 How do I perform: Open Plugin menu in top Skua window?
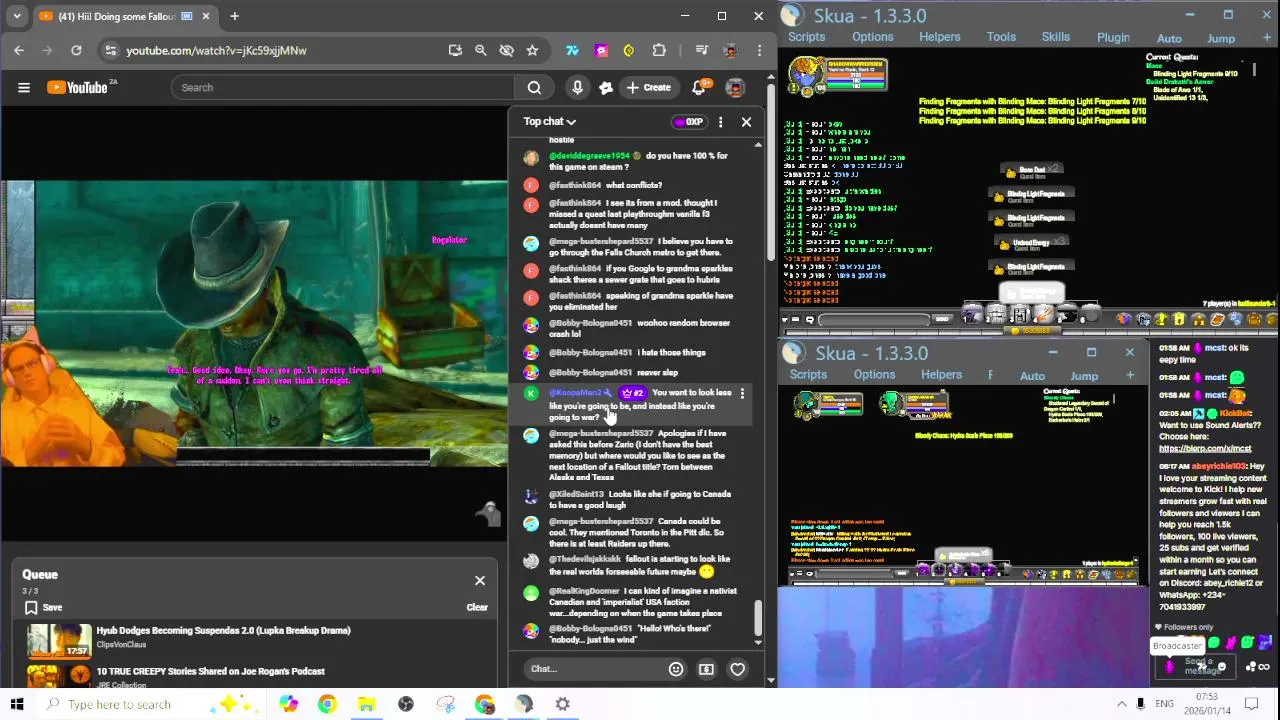pyautogui.click(x=1113, y=38)
